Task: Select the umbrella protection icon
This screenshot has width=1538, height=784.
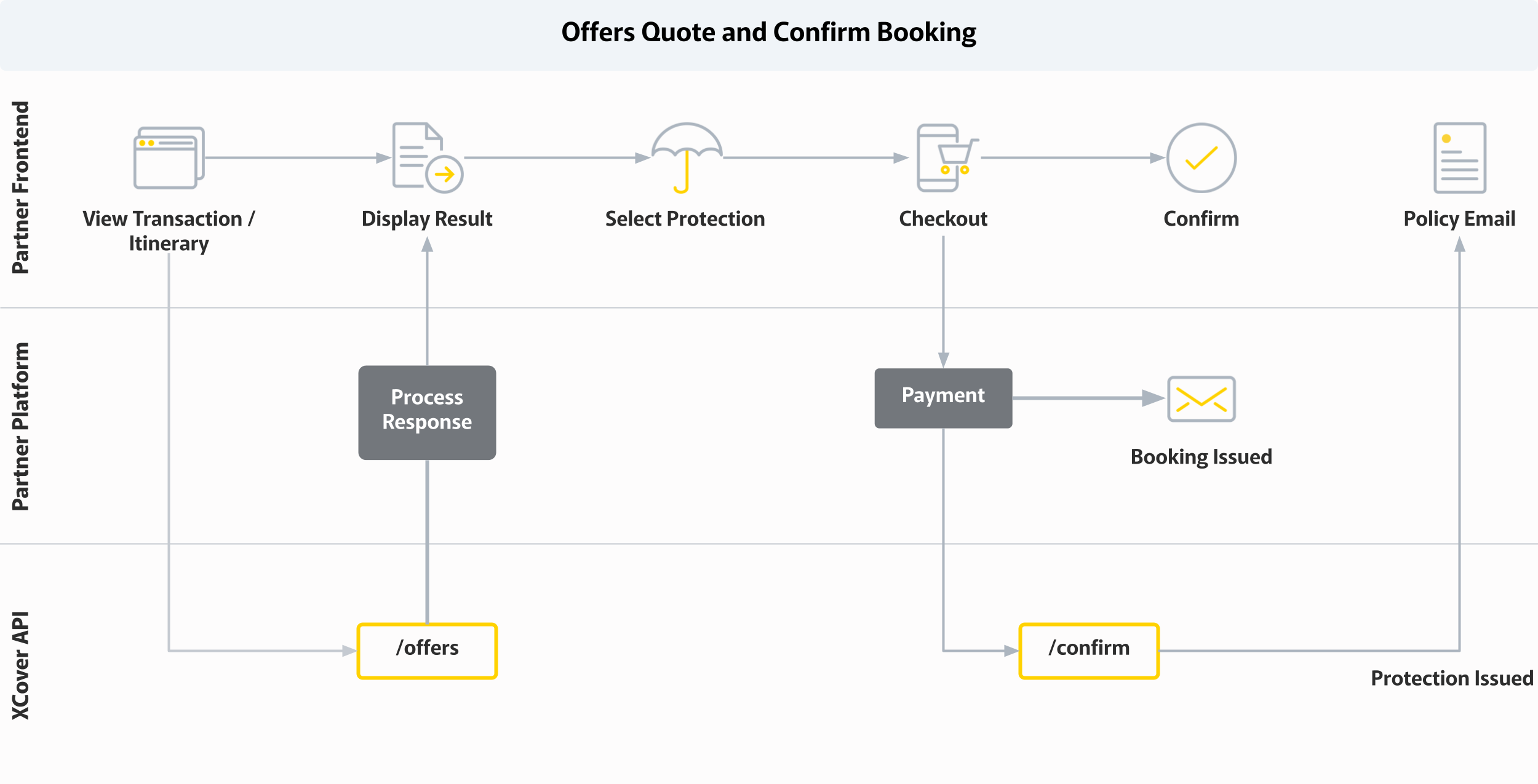Action: point(686,157)
